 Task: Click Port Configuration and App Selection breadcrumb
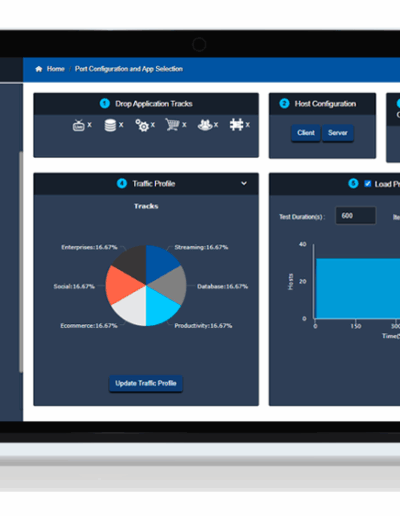pyautogui.click(x=129, y=69)
